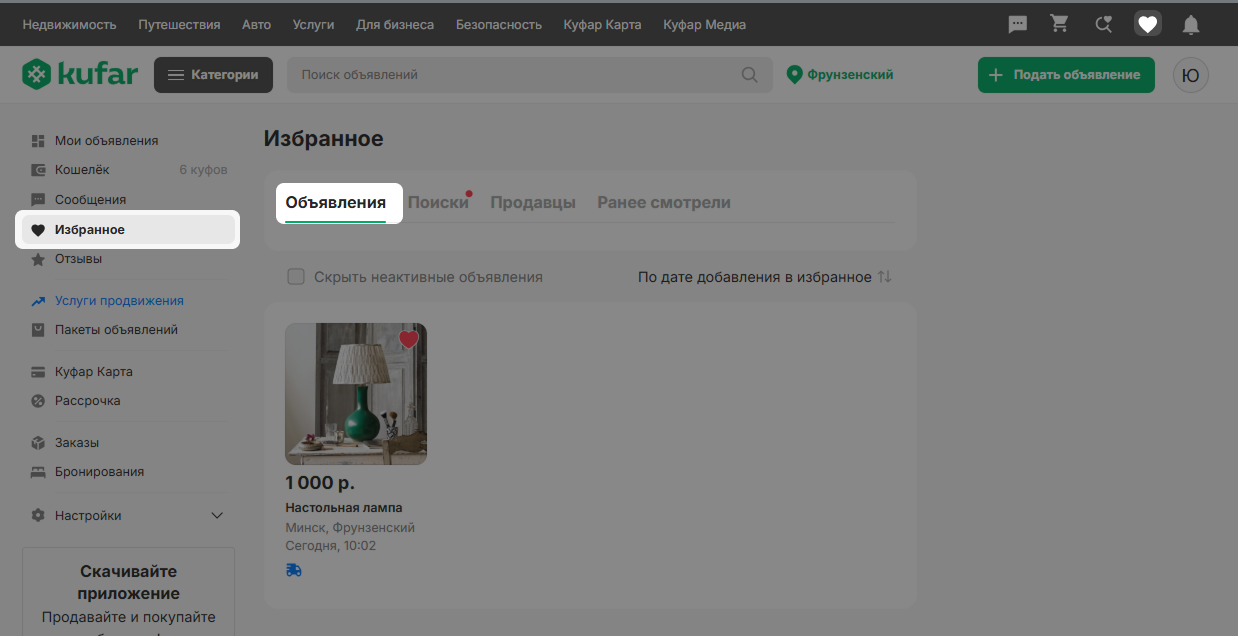Click the Услуги продвижения trend arrow icon

pos(38,301)
